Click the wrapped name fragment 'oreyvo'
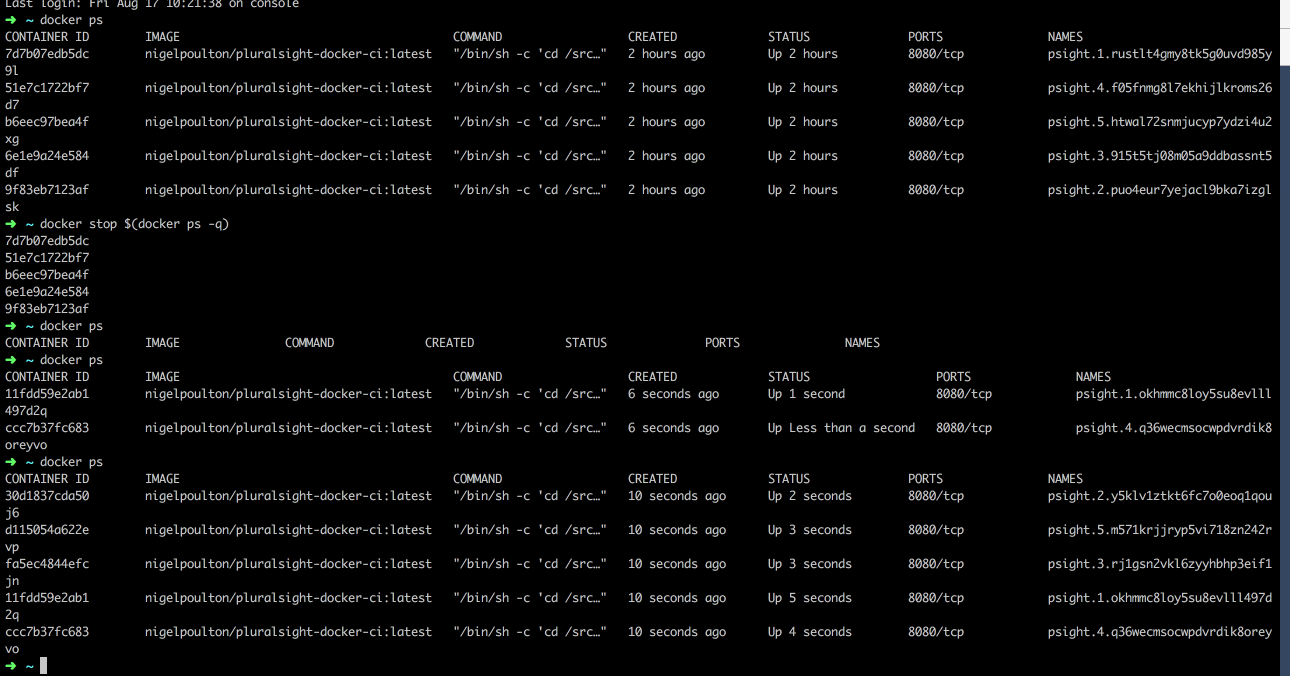Viewport: 1290px width, 676px height. [x=26, y=445]
